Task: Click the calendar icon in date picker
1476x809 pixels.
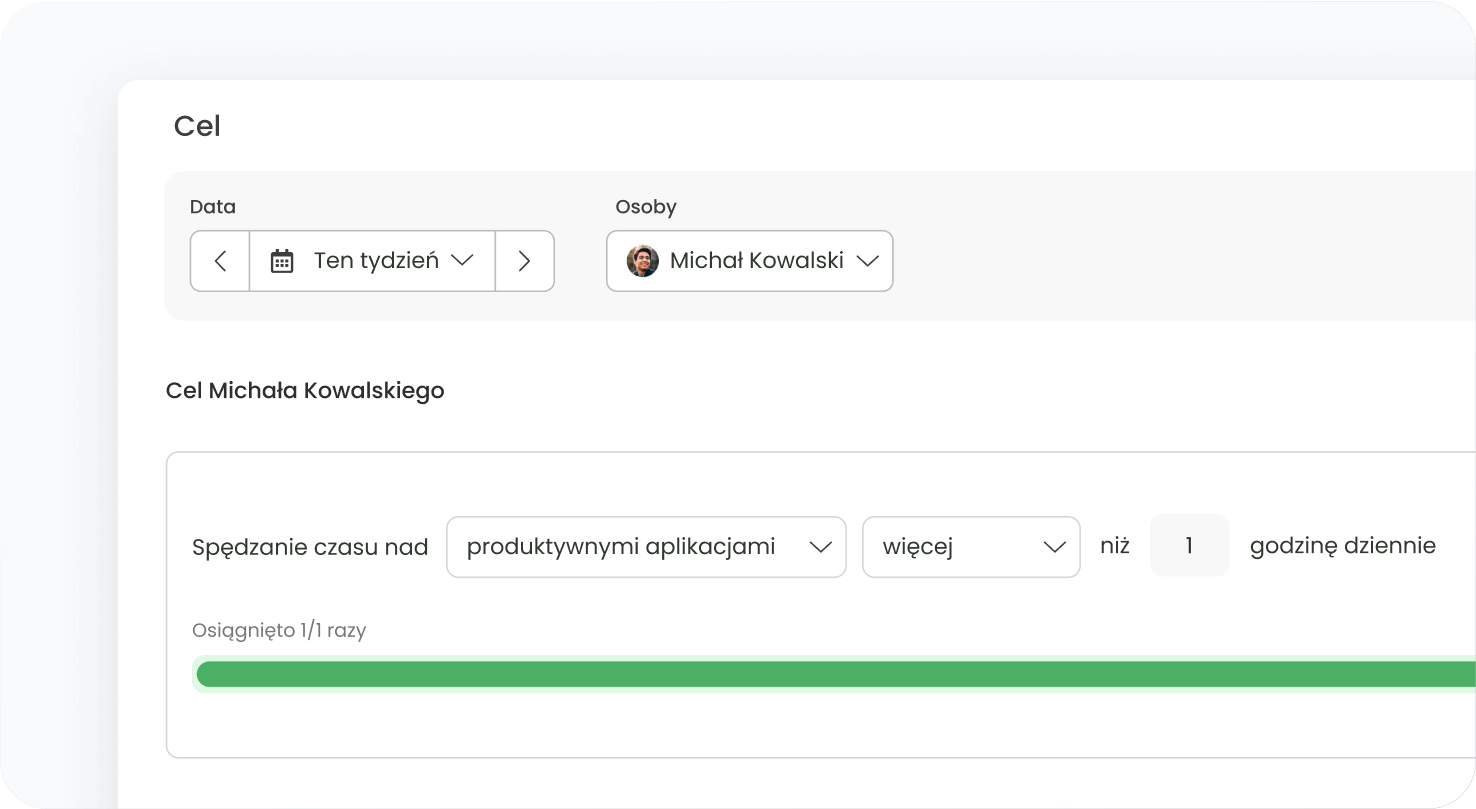Action: point(282,261)
